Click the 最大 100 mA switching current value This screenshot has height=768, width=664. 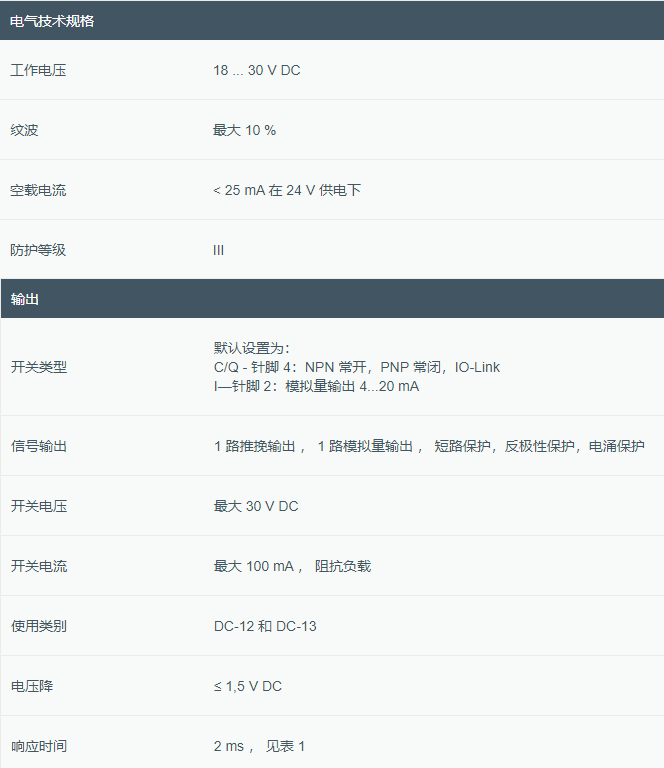tap(253, 566)
